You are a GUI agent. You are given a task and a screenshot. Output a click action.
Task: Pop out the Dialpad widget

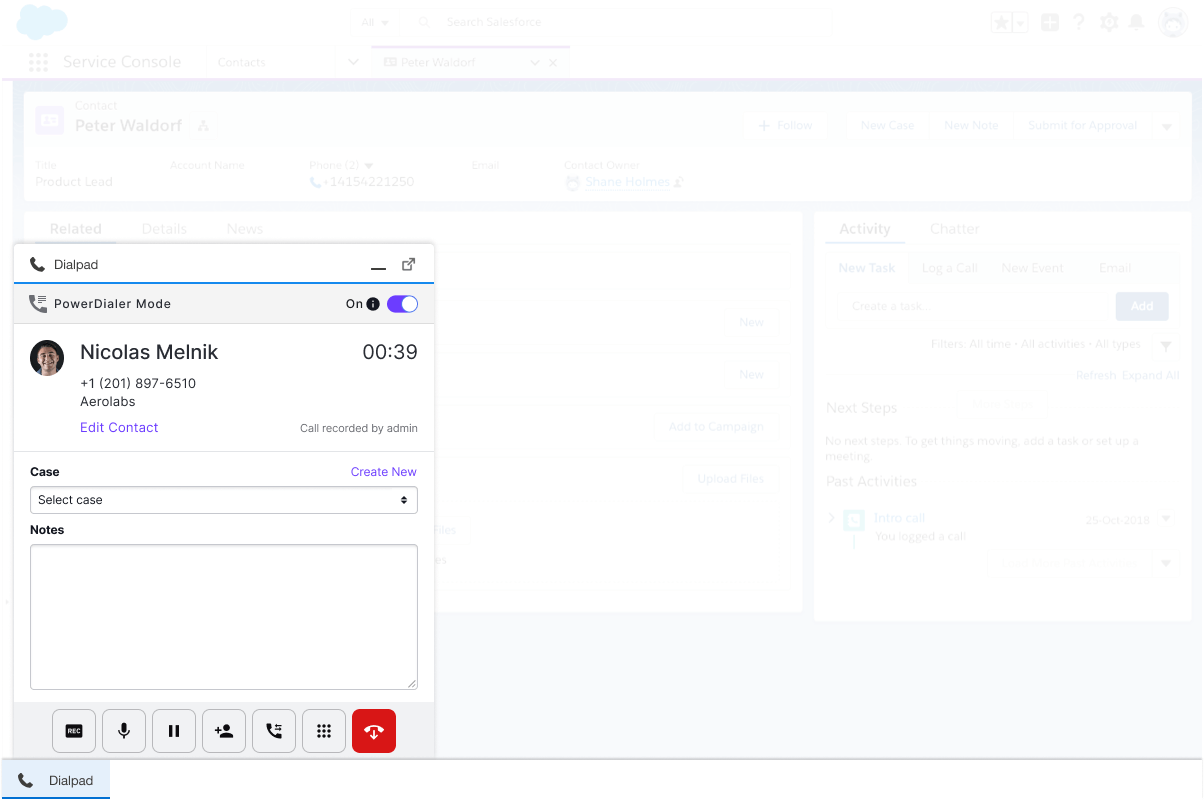click(x=408, y=265)
